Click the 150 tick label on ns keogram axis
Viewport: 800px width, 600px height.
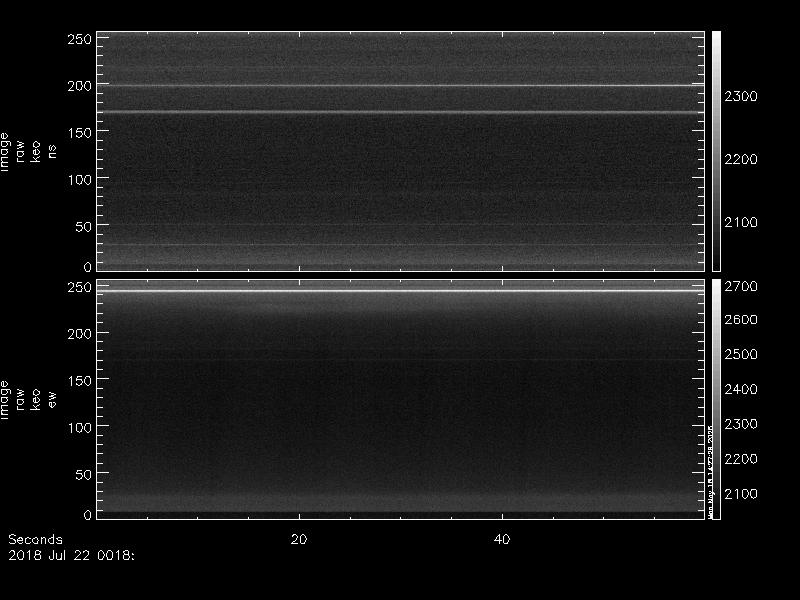tap(79, 133)
